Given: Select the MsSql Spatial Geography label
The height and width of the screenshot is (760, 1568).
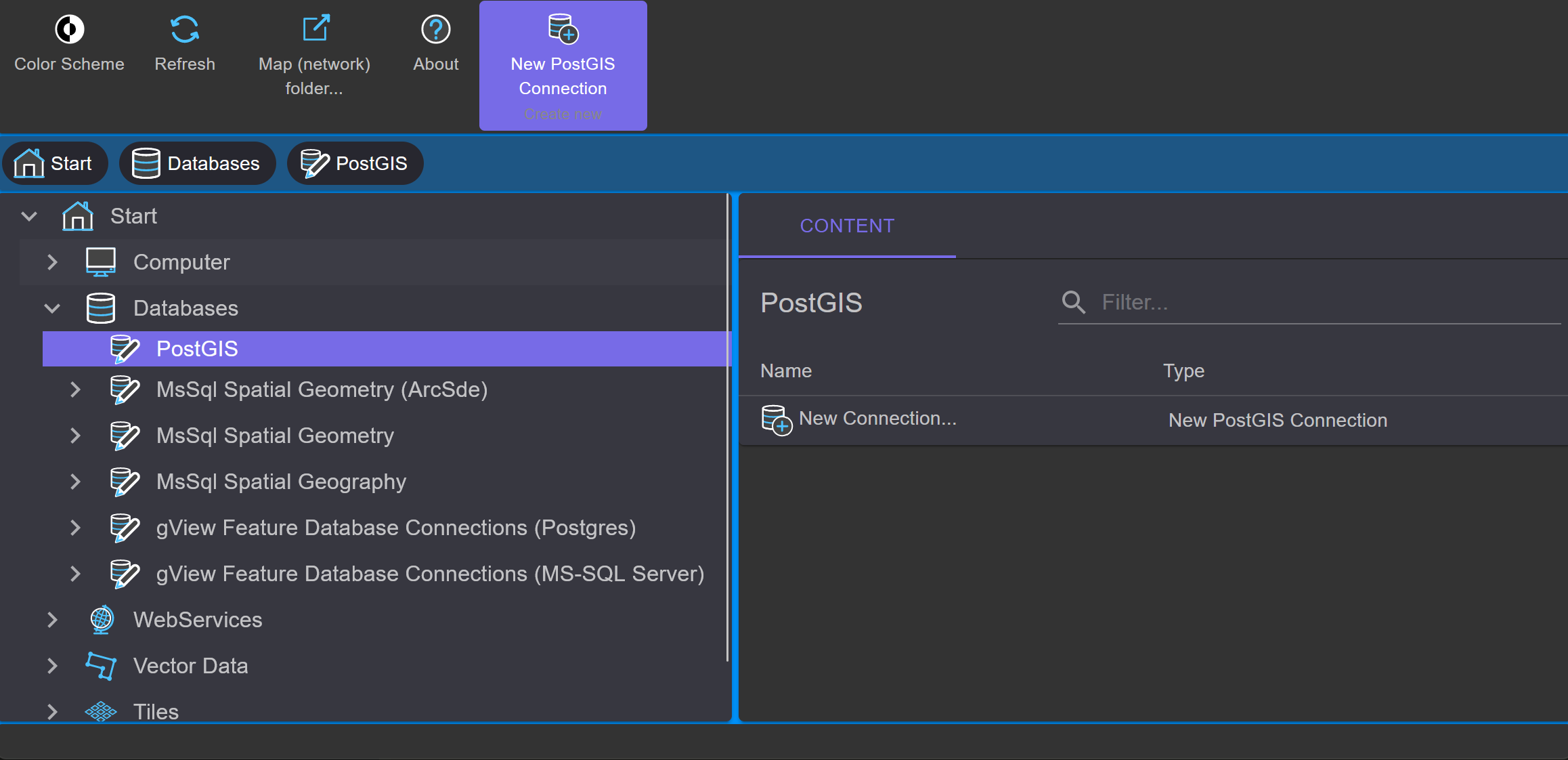Looking at the screenshot, I should coord(281,482).
